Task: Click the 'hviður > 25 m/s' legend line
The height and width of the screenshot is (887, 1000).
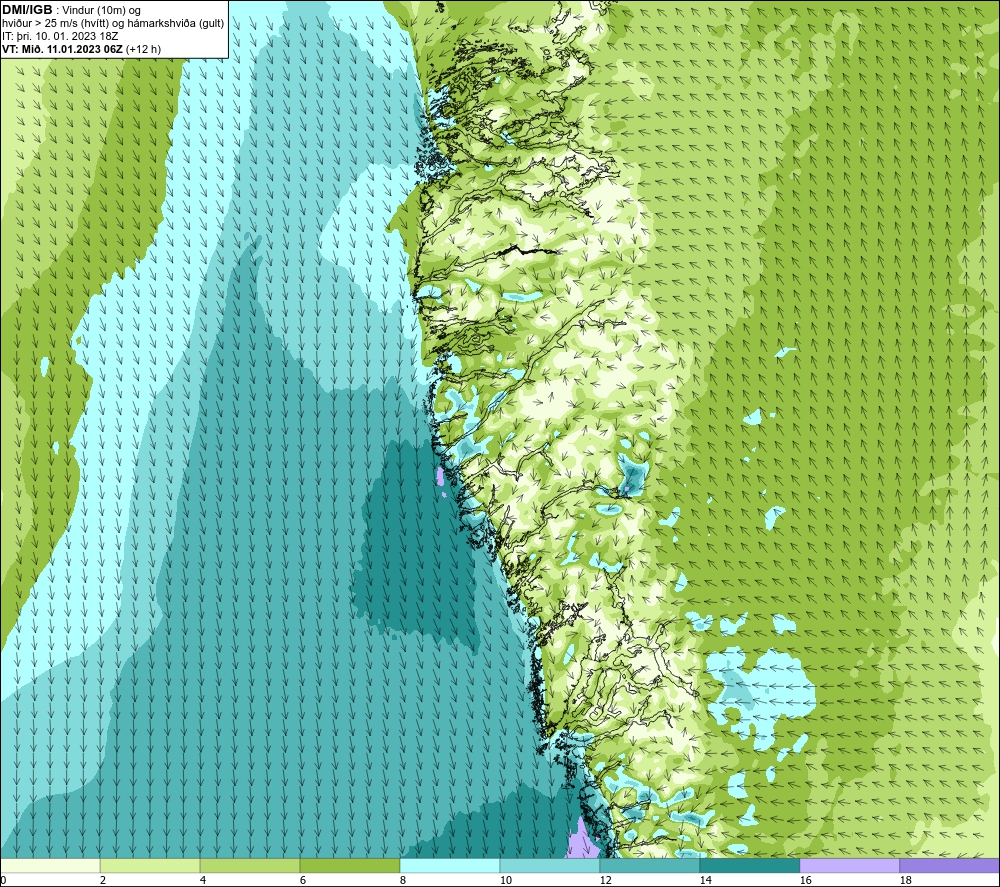Action: [x=113, y=24]
